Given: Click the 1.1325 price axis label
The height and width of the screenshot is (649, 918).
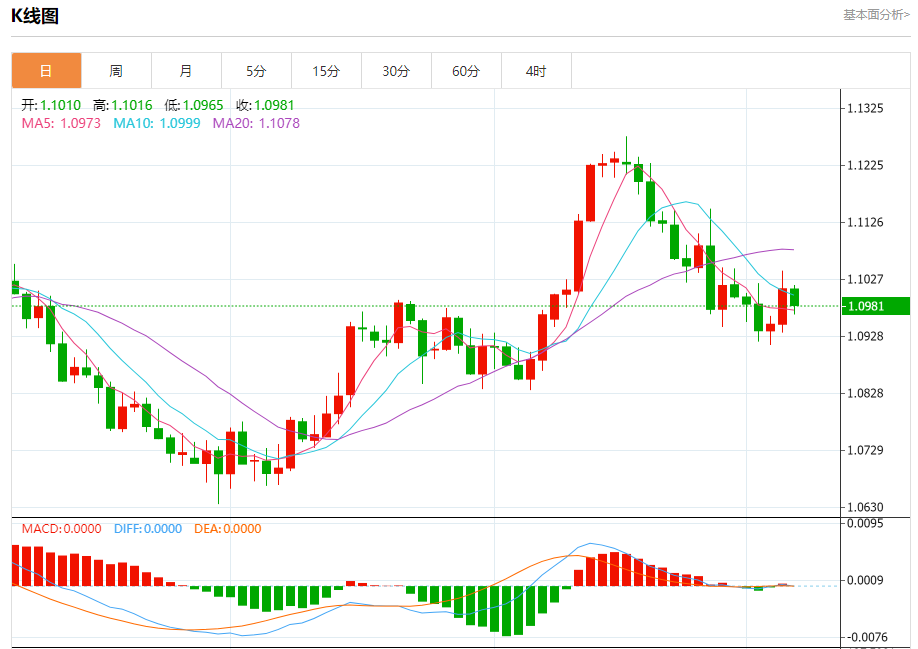Looking at the screenshot, I should click(x=865, y=108).
